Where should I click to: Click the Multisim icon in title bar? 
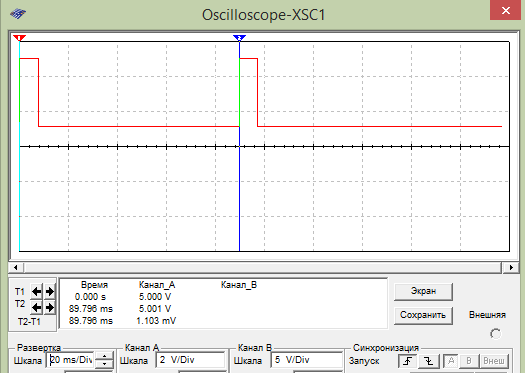pos(18,14)
